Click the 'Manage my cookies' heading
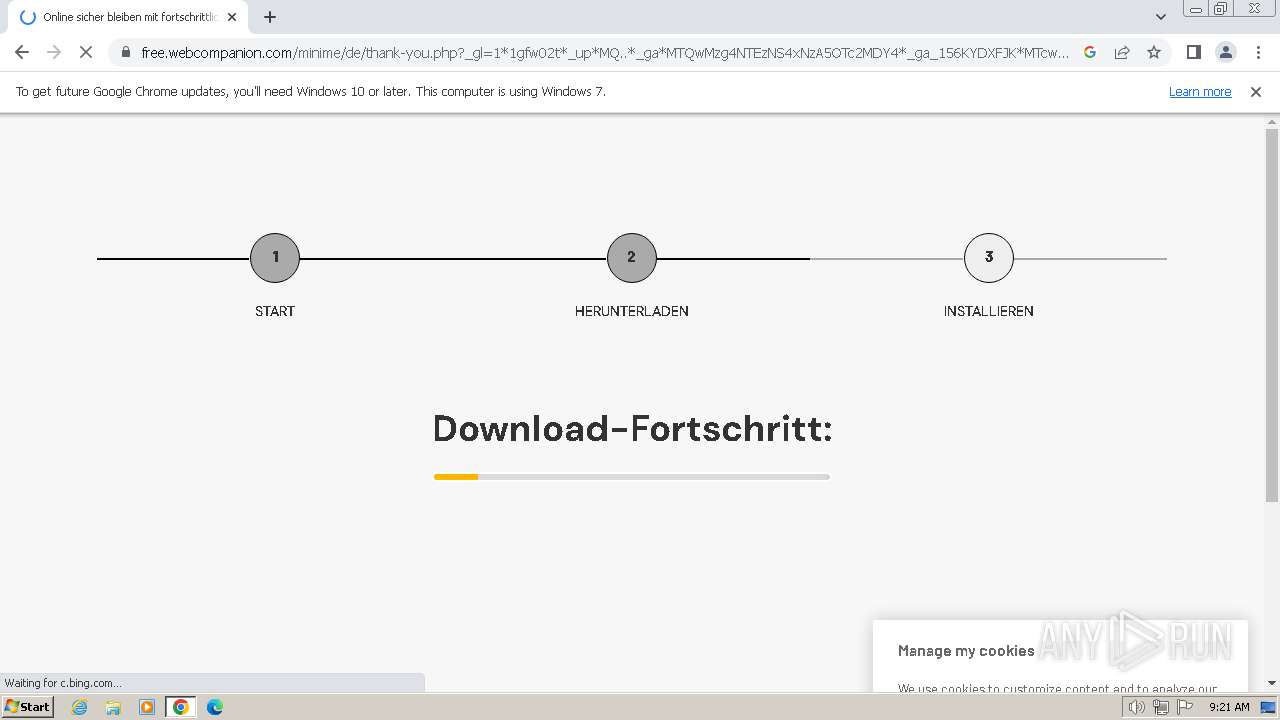 tap(966, 651)
